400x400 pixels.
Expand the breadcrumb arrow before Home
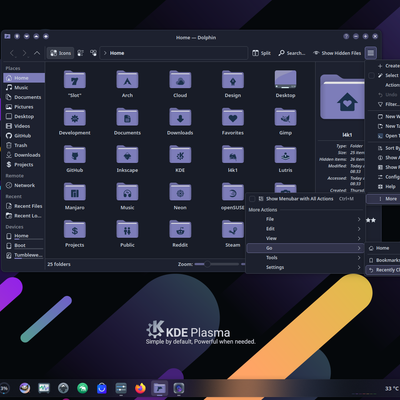coord(105,53)
